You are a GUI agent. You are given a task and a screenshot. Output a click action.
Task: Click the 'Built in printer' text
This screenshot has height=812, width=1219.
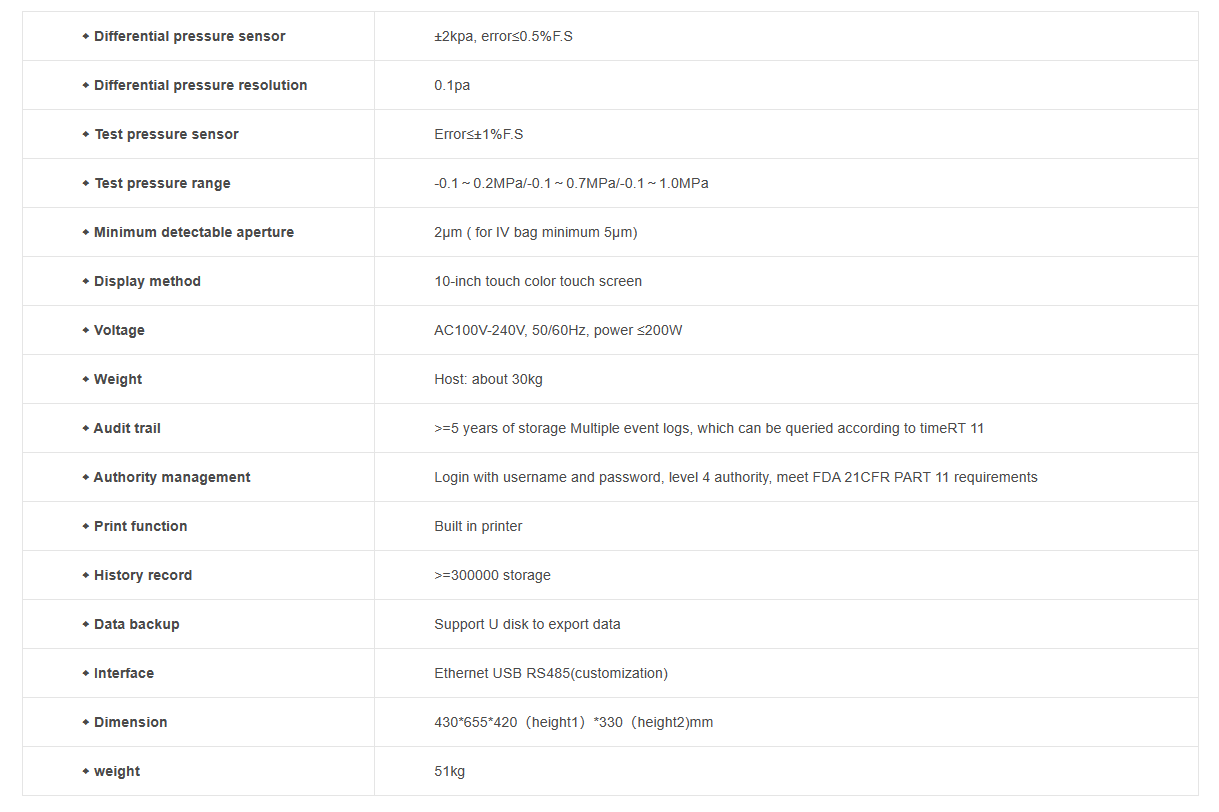pos(478,526)
